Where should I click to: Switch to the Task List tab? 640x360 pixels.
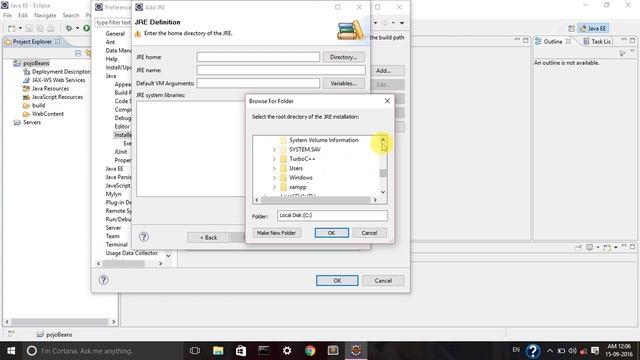point(597,42)
